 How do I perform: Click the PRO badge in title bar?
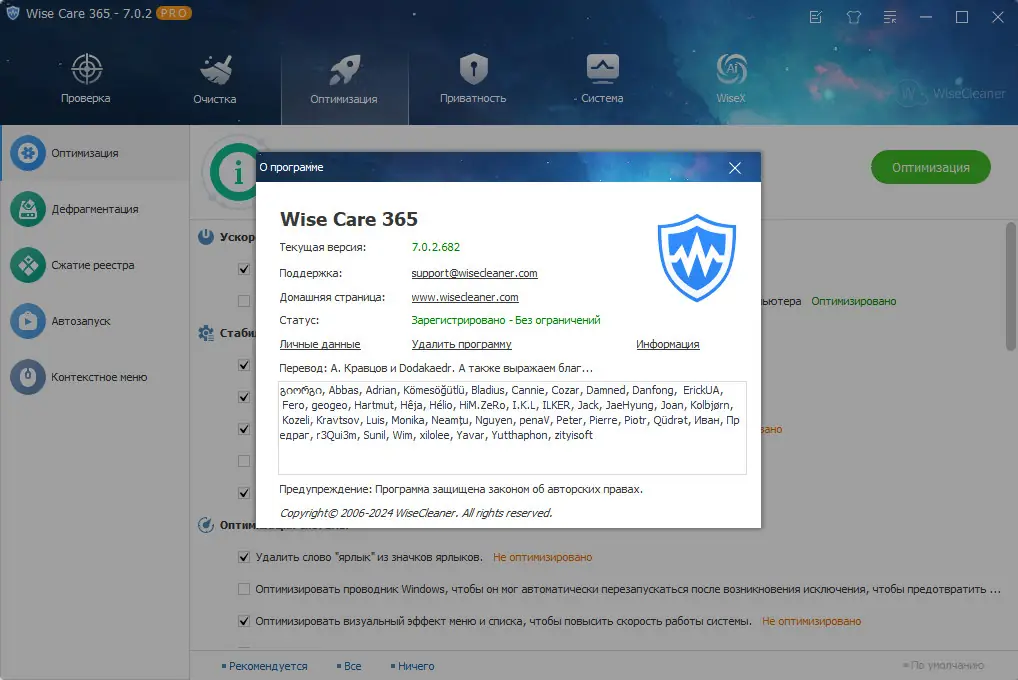(173, 13)
